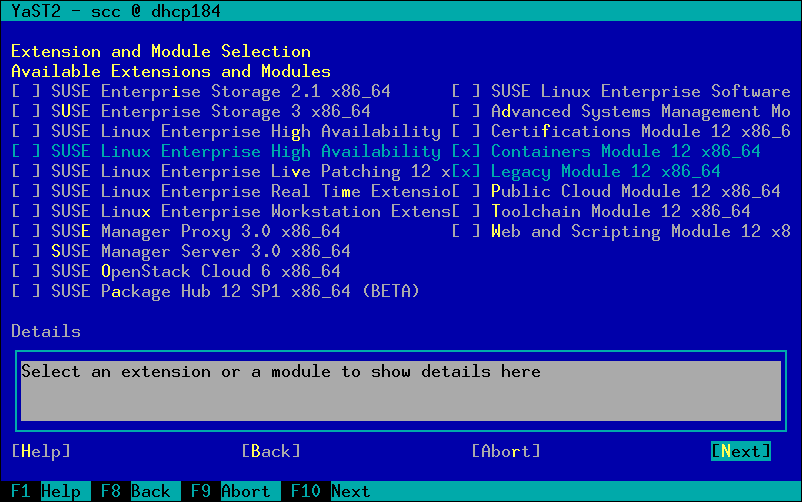Select the Web and Scripting Module 12
This screenshot has height=502, width=802.
(467, 232)
